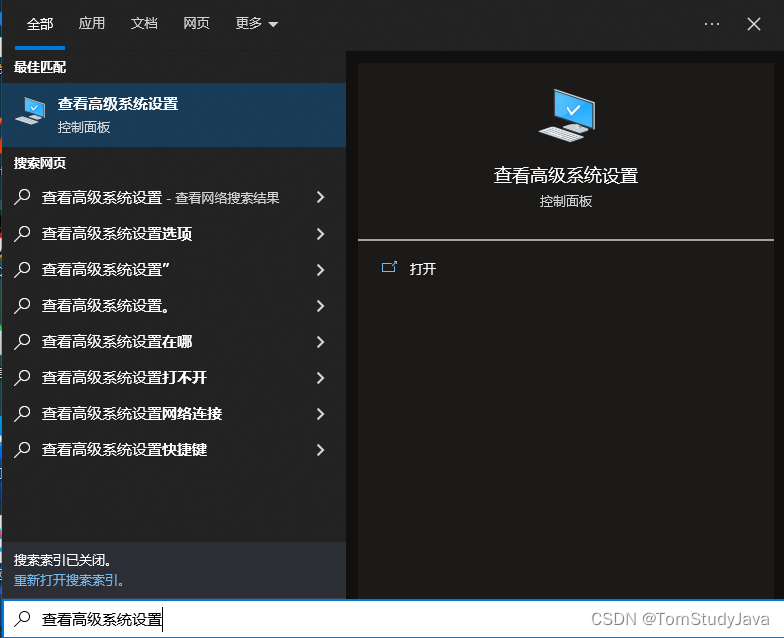Close the search panel with X
This screenshot has width=784, height=638.
[754, 24]
